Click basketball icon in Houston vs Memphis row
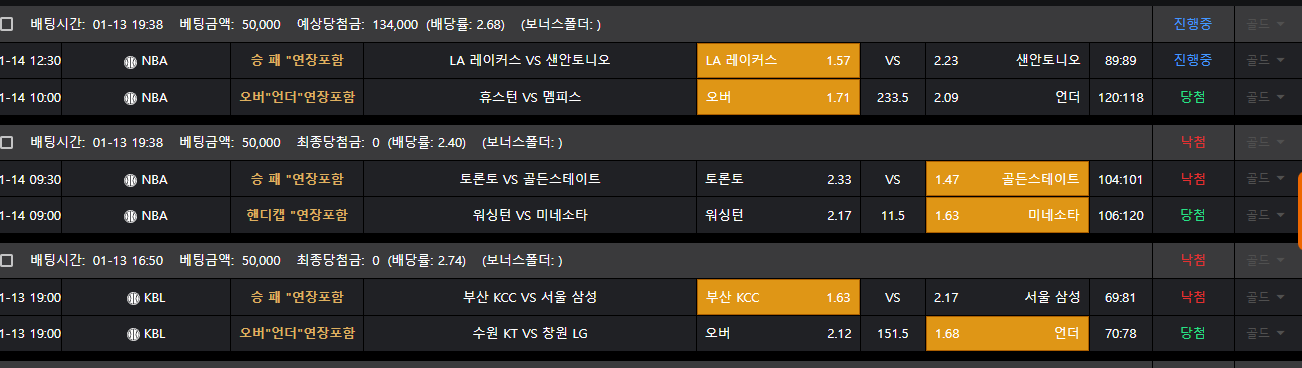 [130, 98]
